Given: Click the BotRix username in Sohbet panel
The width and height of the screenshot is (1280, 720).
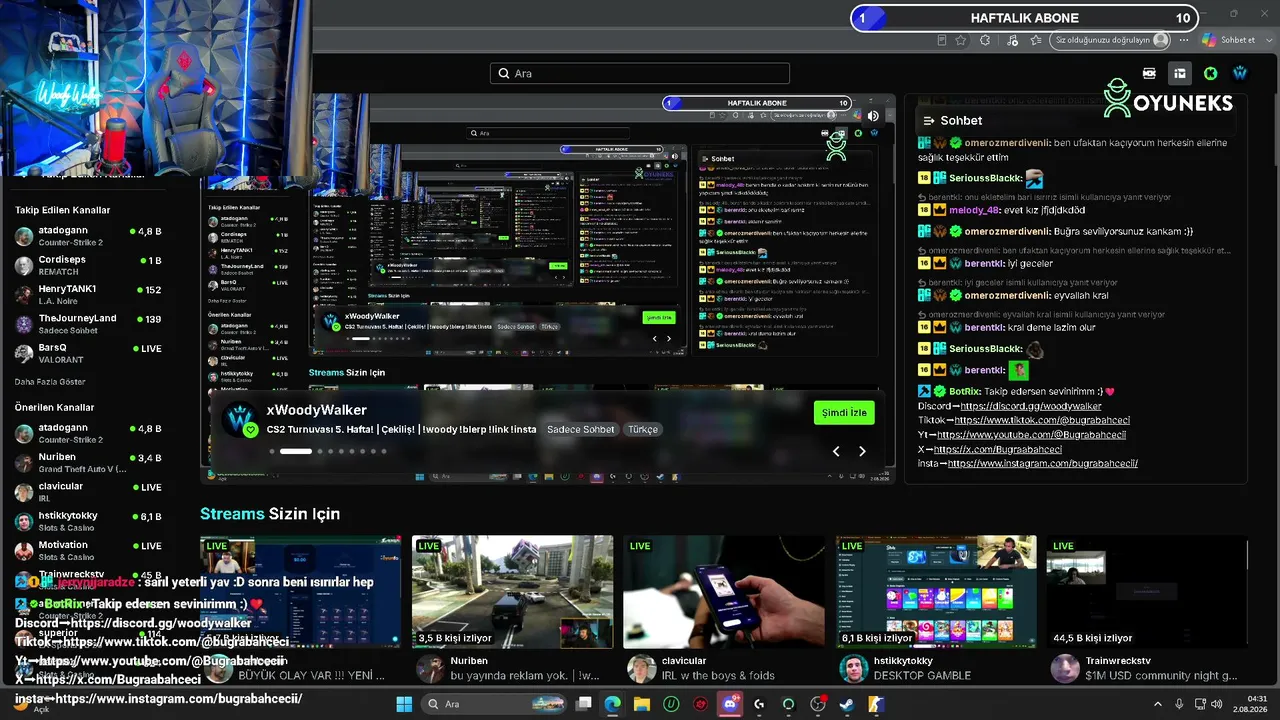Looking at the screenshot, I should tap(964, 391).
